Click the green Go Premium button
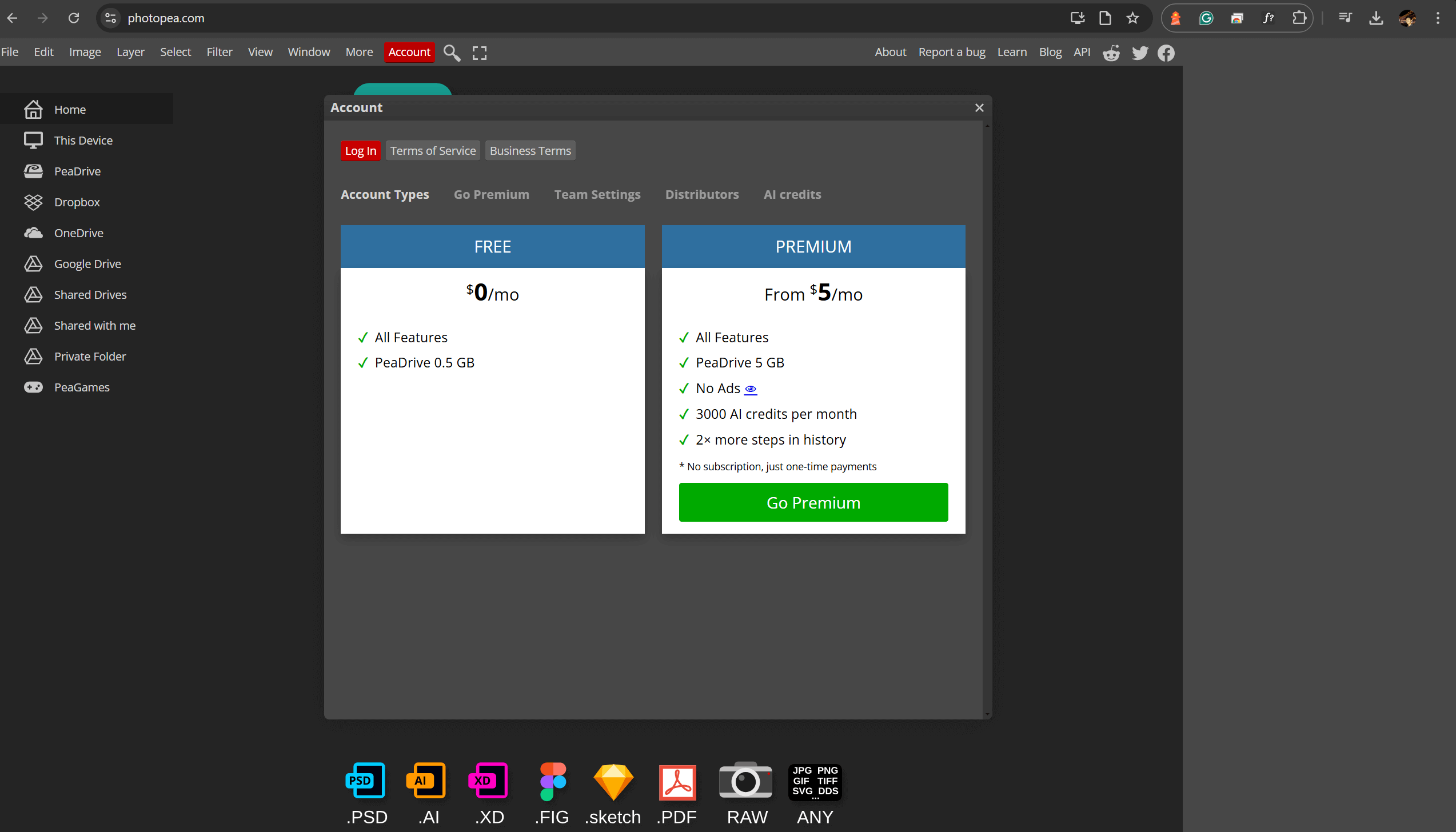 point(813,502)
